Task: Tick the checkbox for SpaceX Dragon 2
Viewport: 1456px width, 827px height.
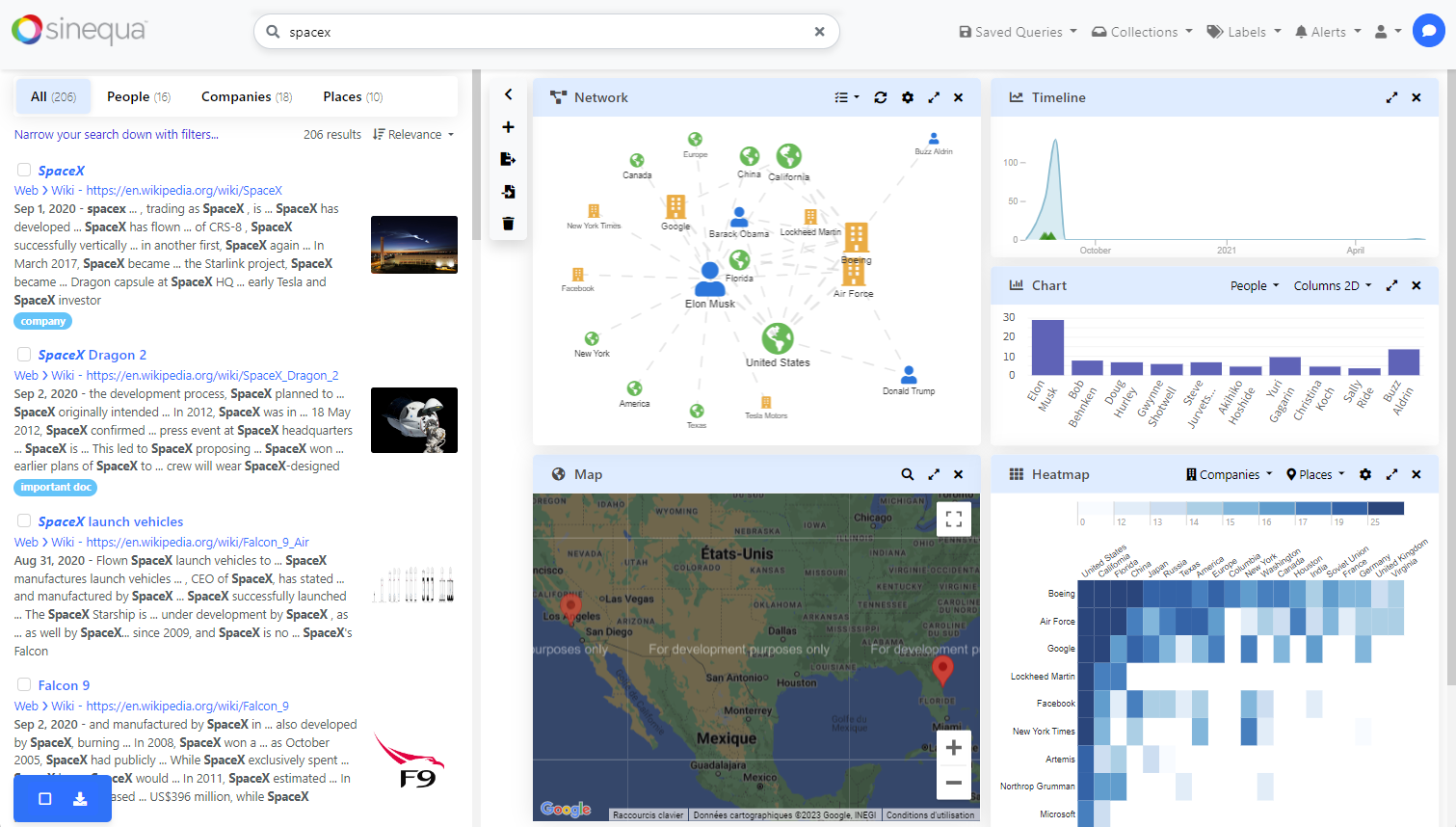Action: [x=24, y=354]
